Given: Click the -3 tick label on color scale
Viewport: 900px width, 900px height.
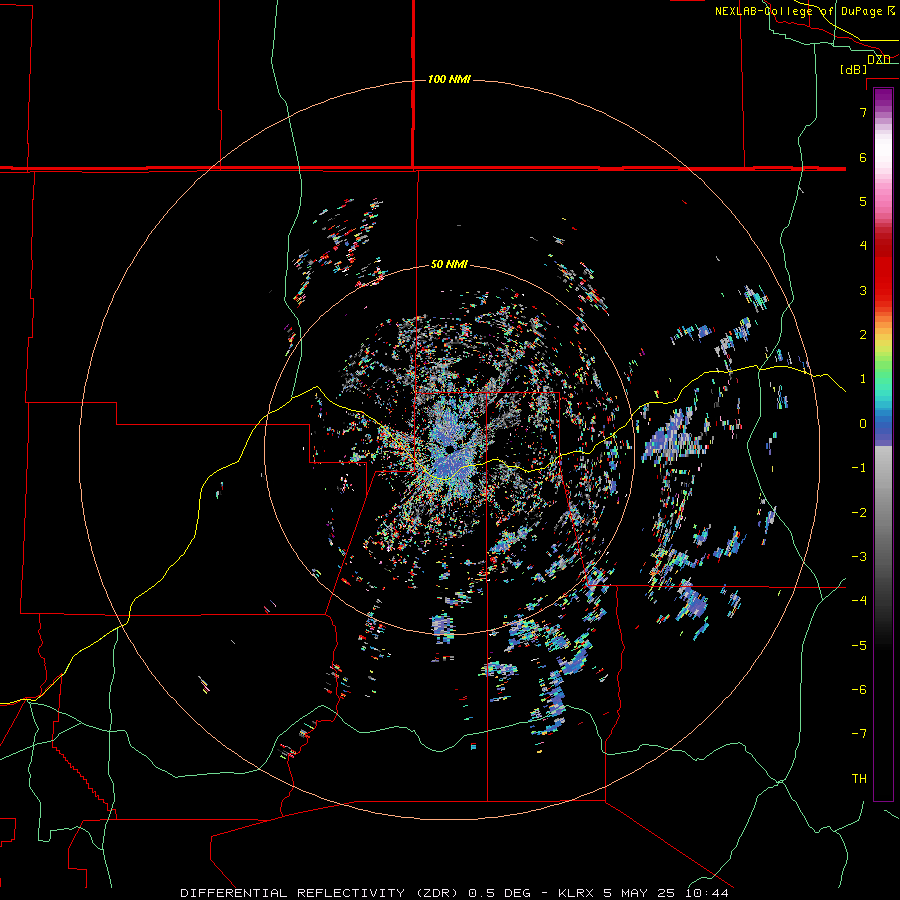Looking at the screenshot, I should 859,557.
